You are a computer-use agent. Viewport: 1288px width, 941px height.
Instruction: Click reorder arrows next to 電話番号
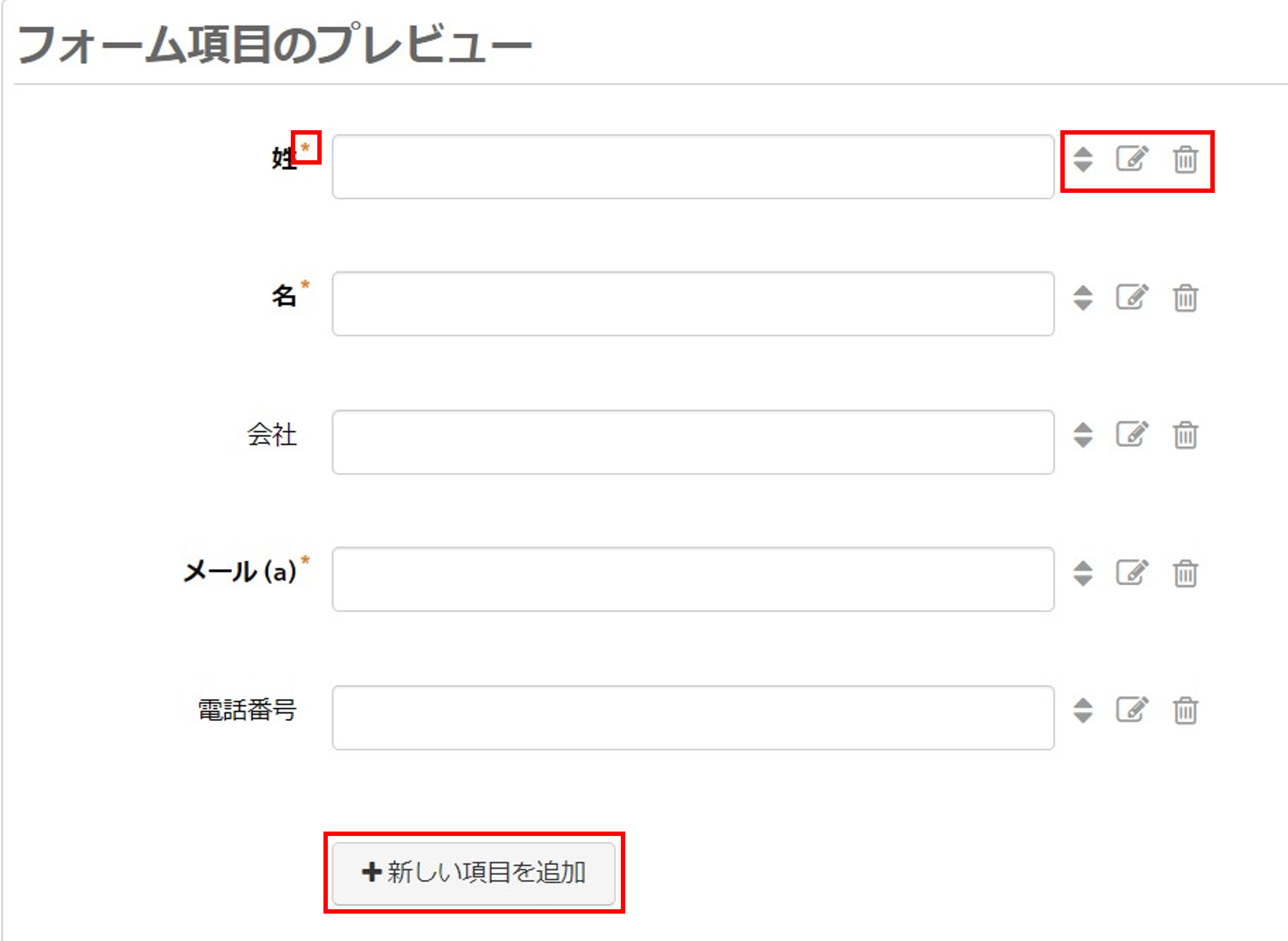pyautogui.click(x=1083, y=711)
